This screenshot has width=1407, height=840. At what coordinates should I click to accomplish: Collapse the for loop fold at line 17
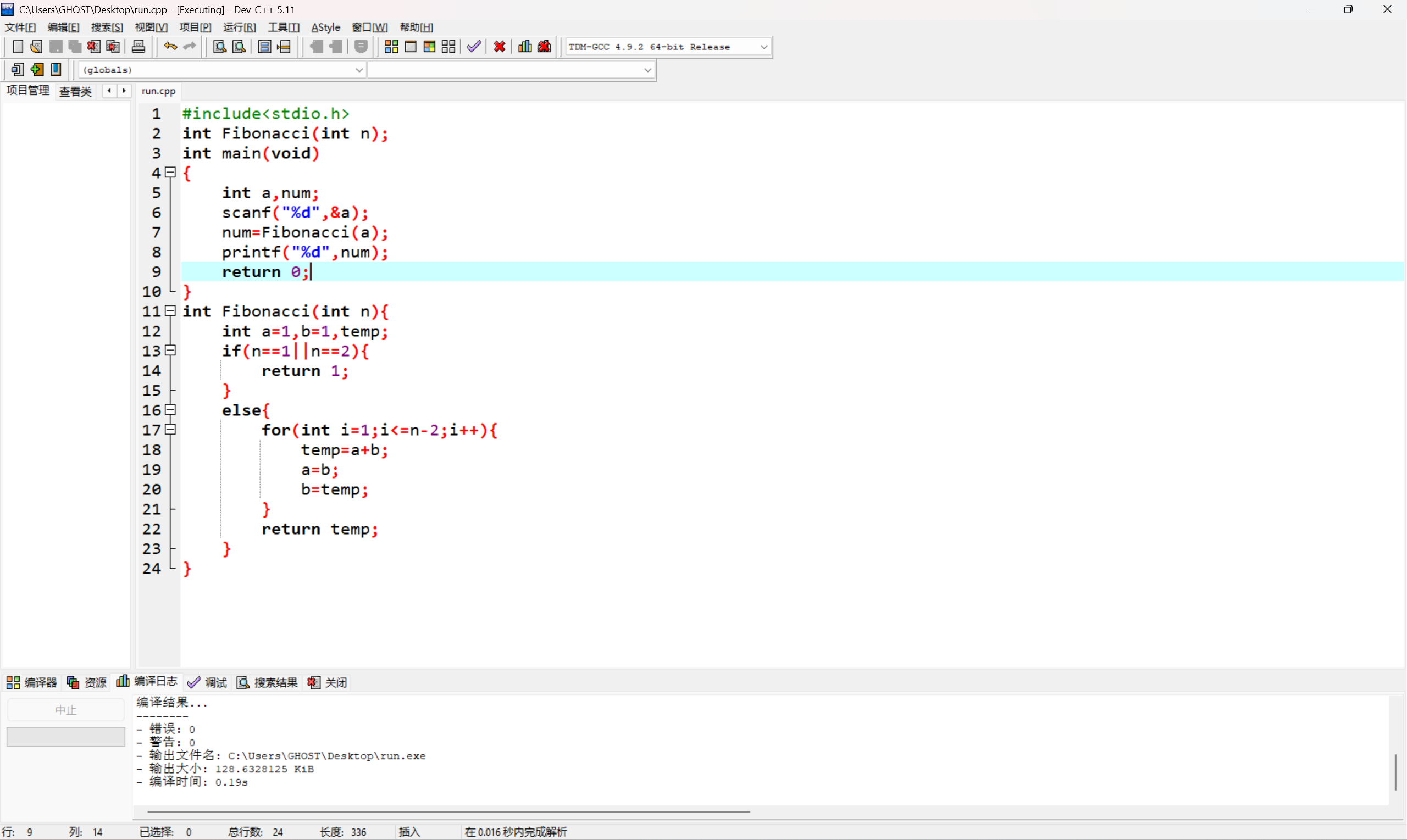[x=170, y=430]
